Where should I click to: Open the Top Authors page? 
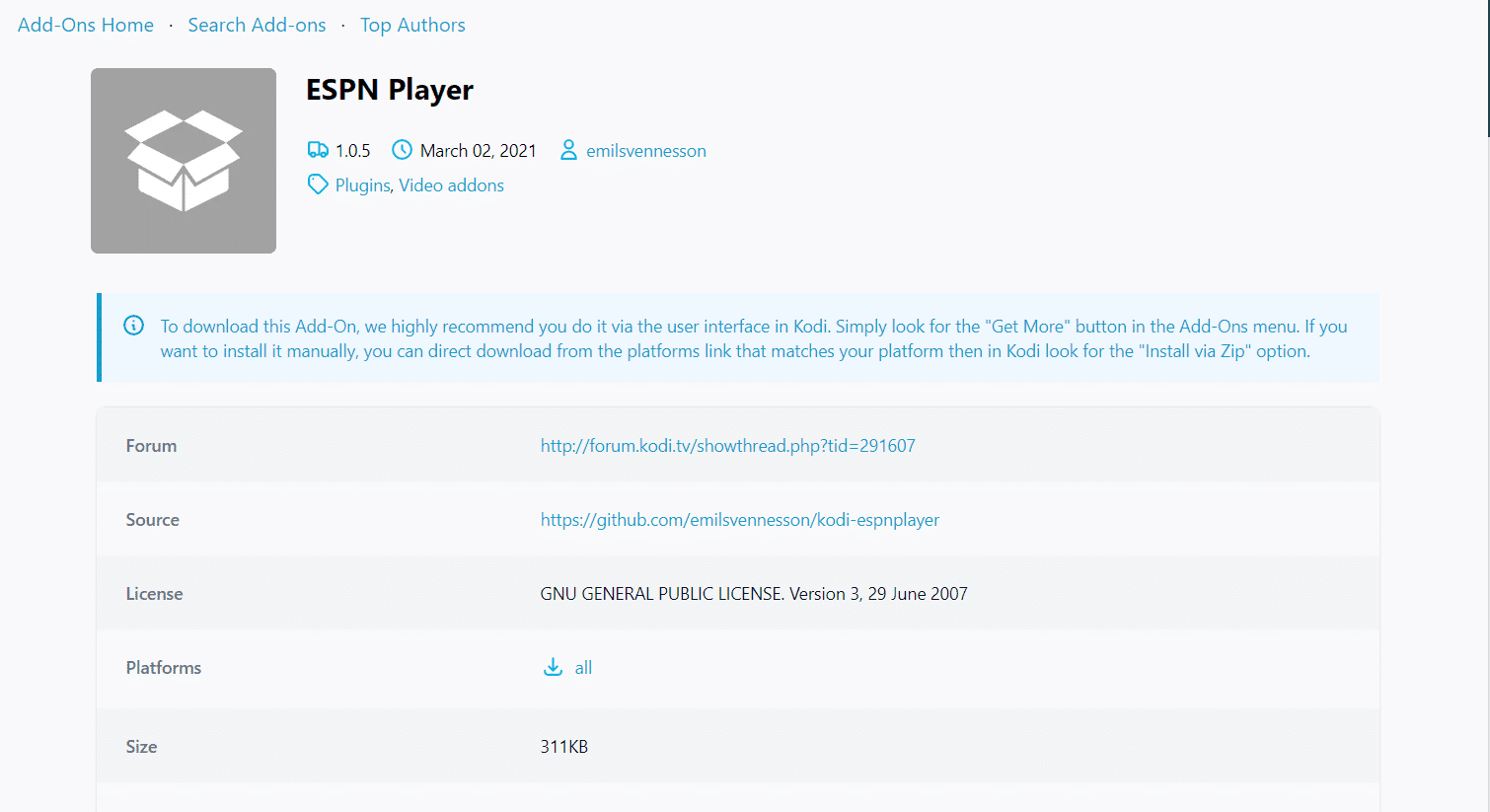(412, 25)
